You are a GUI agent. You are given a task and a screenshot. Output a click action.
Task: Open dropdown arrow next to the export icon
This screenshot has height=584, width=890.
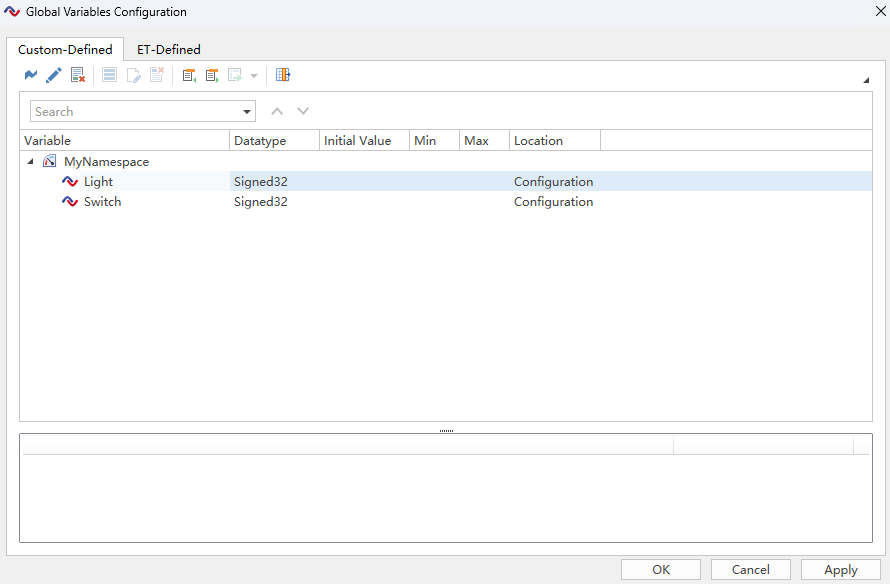click(254, 76)
